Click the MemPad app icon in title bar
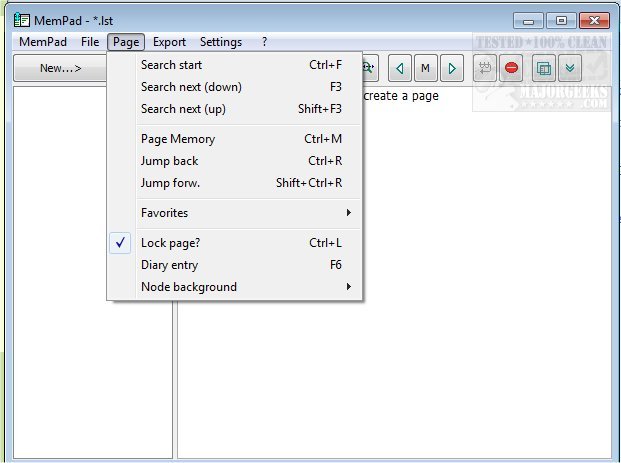Viewport: 621px width, 463px height. tap(21, 20)
